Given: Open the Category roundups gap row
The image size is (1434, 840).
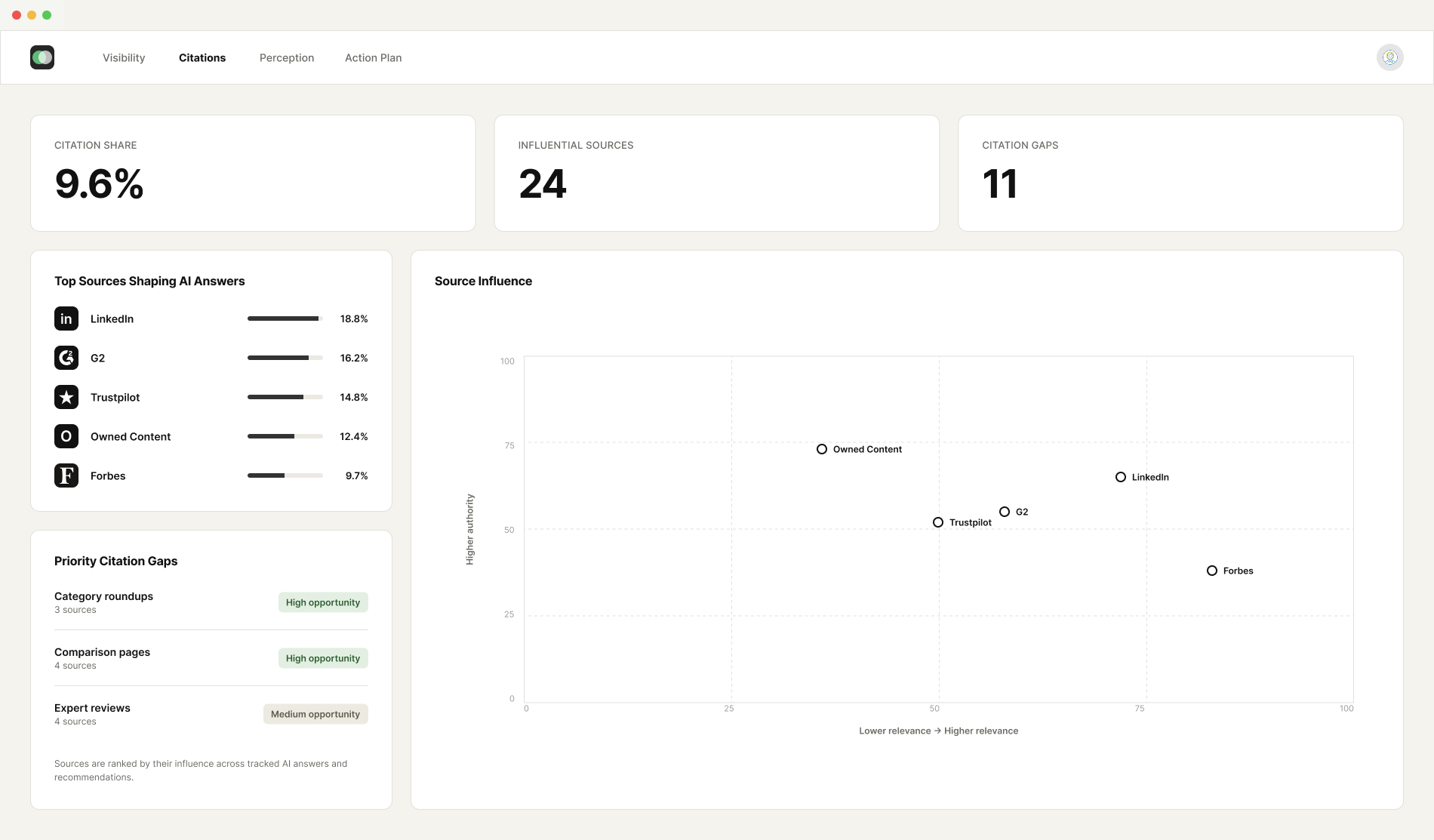Looking at the screenshot, I should click(x=211, y=602).
